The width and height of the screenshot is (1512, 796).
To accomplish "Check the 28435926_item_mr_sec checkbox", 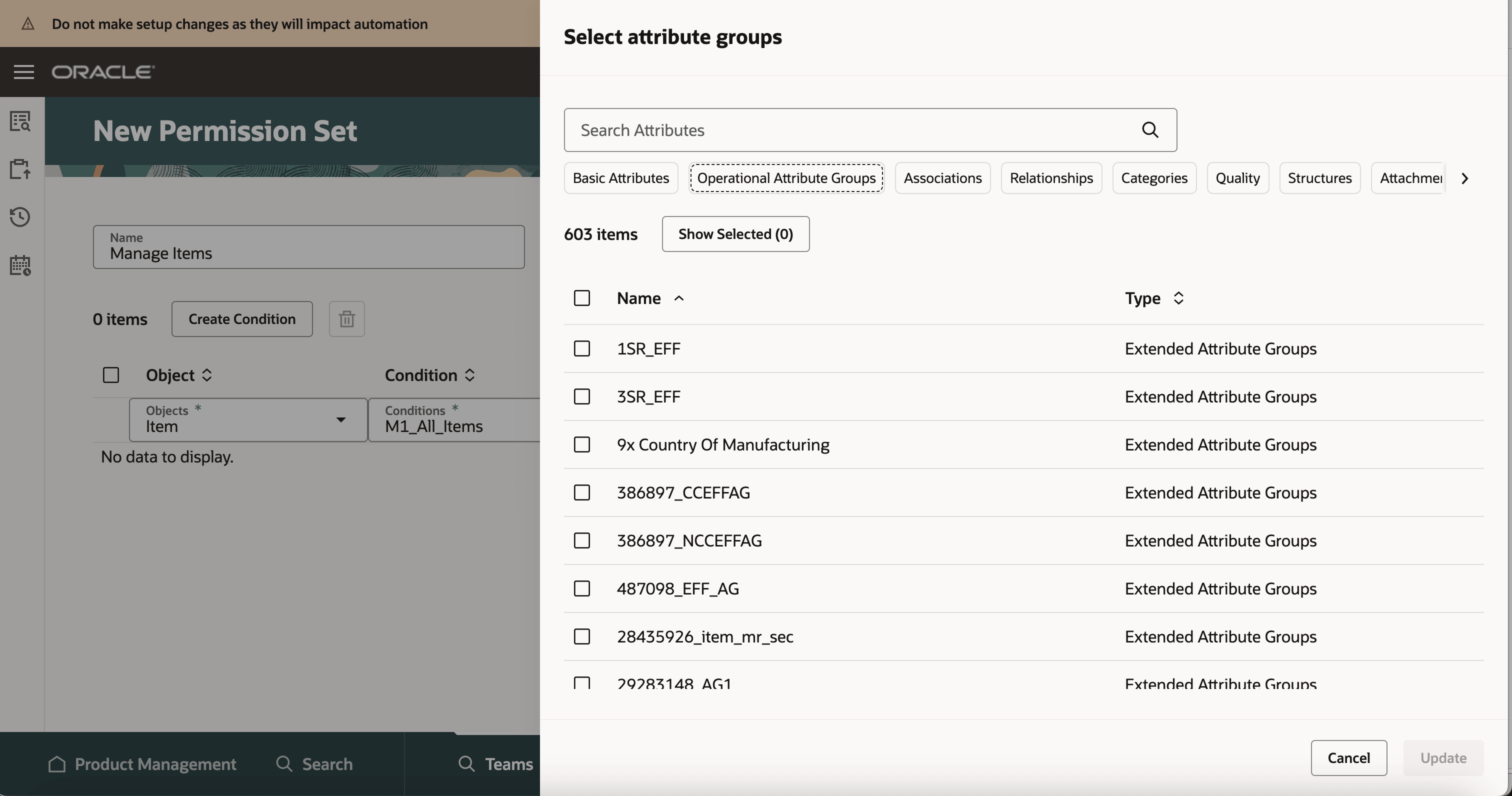I will pos(581,636).
